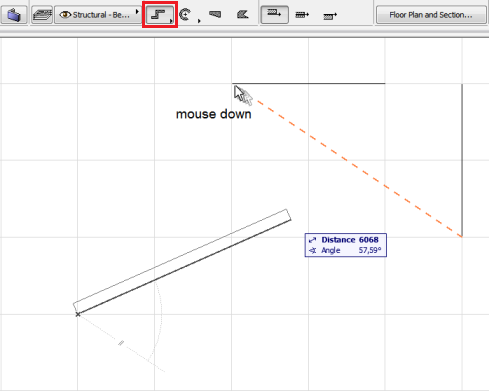Select the chained beam geometry method

click(160, 15)
